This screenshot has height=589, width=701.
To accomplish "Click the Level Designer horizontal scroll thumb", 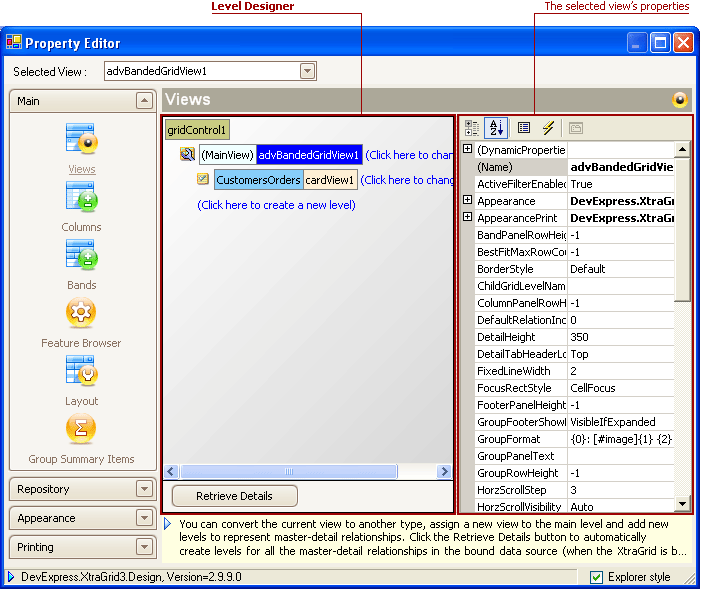I will point(289,471).
